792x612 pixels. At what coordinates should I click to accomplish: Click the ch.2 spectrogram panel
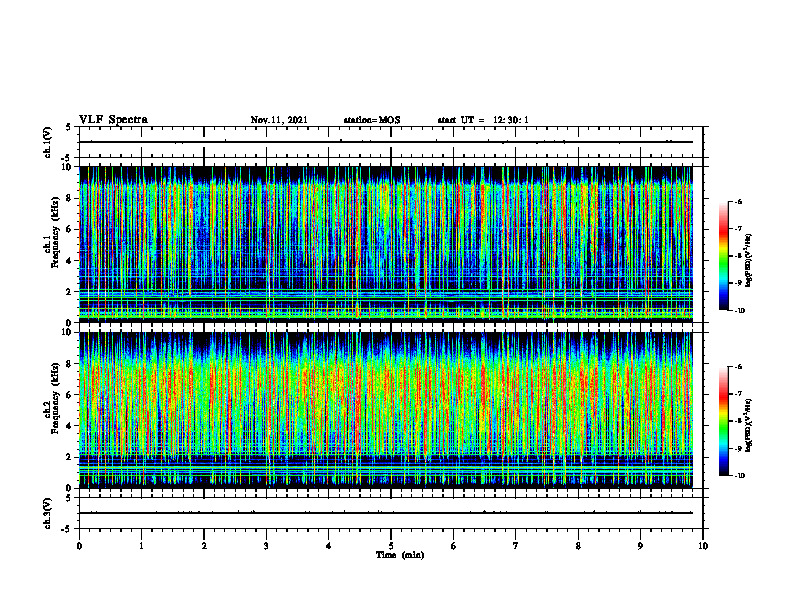click(x=386, y=410)
